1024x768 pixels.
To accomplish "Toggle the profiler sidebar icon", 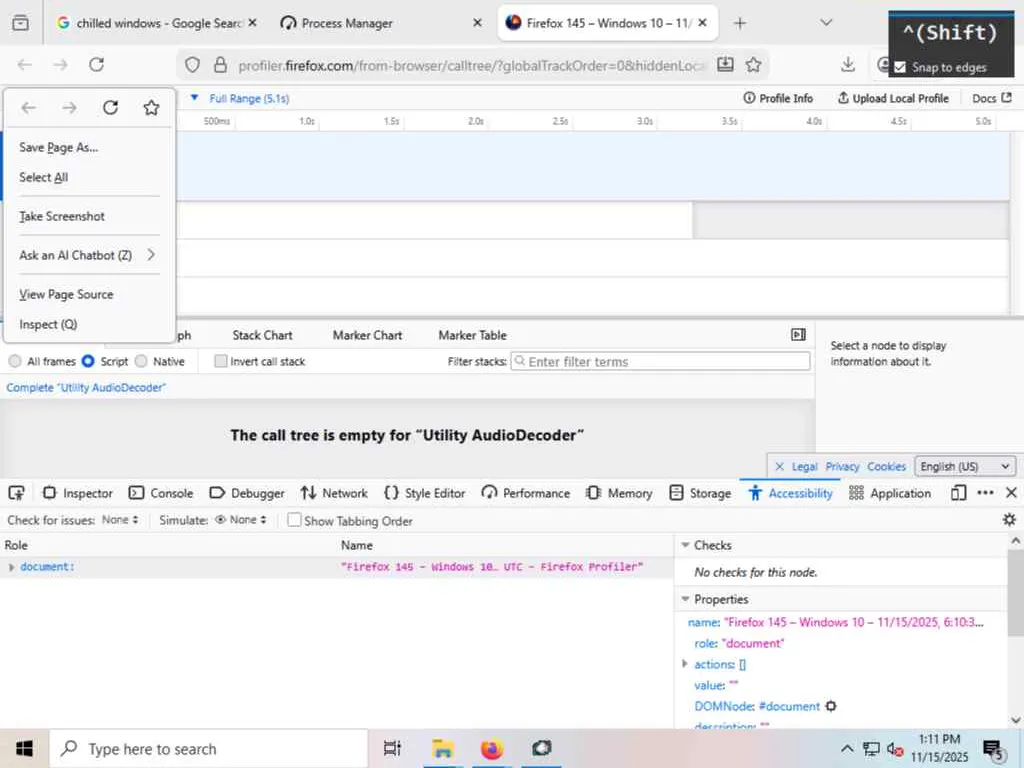I will [798, 335].
